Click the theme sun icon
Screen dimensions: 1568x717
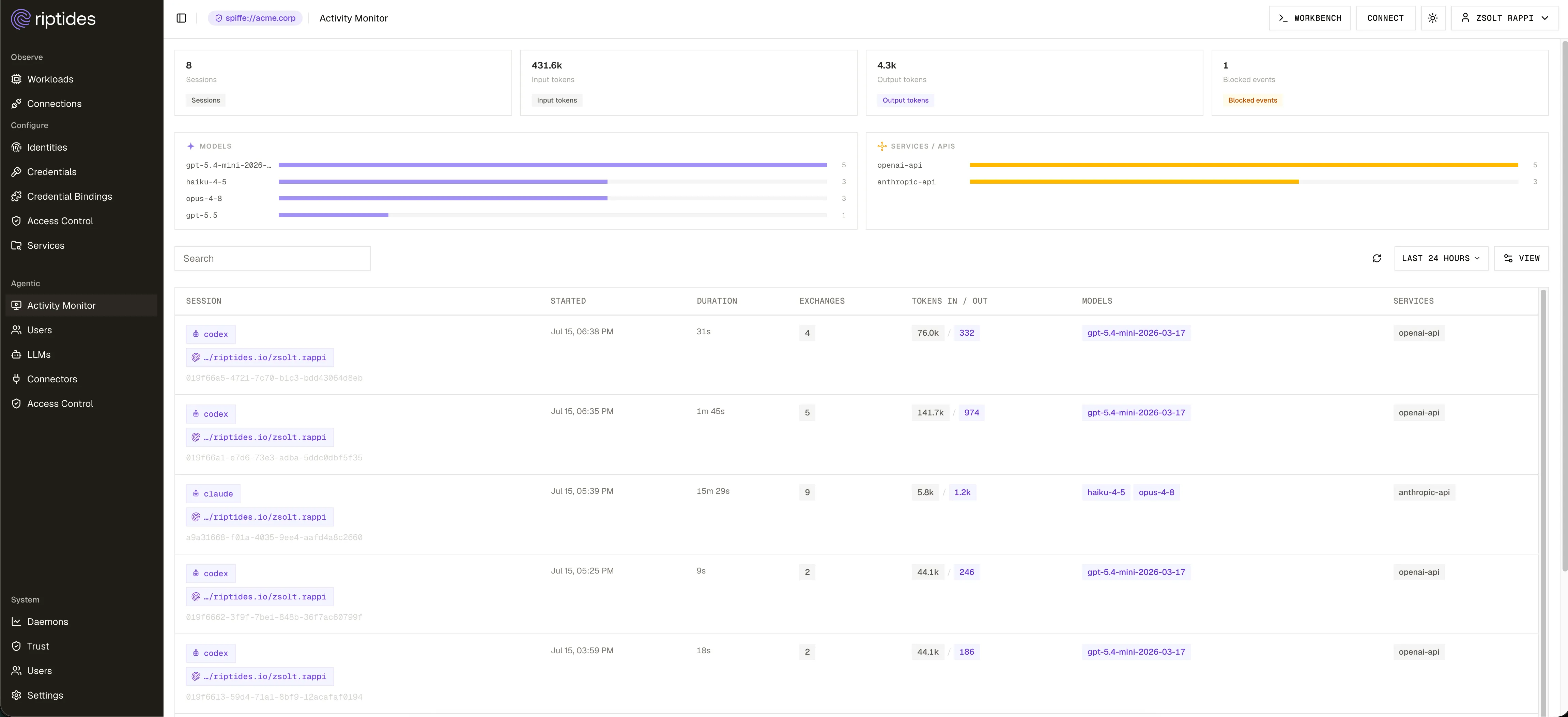coord(1433,18)
